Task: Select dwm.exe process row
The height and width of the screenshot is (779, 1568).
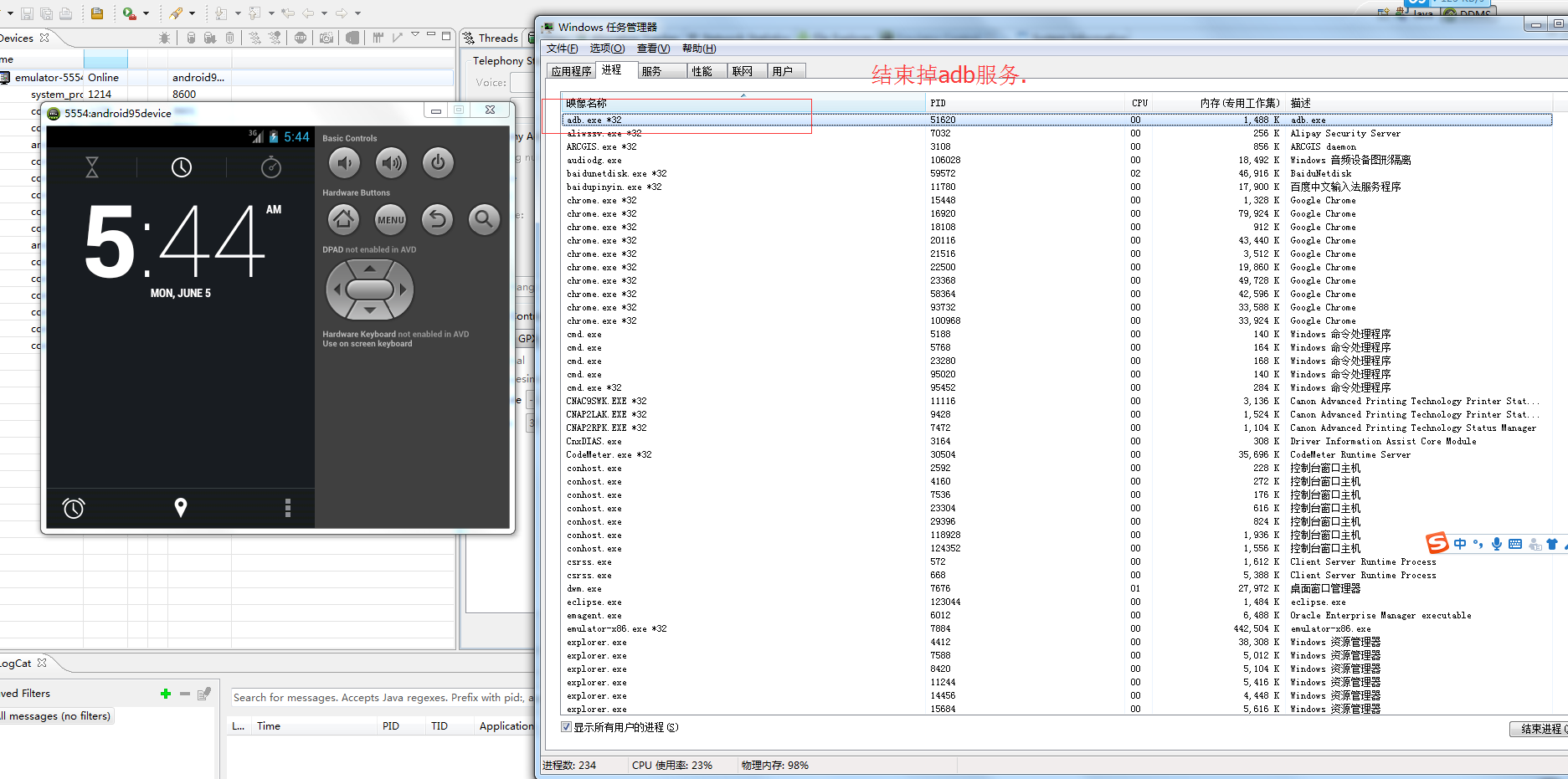Action: [1056, 588]
